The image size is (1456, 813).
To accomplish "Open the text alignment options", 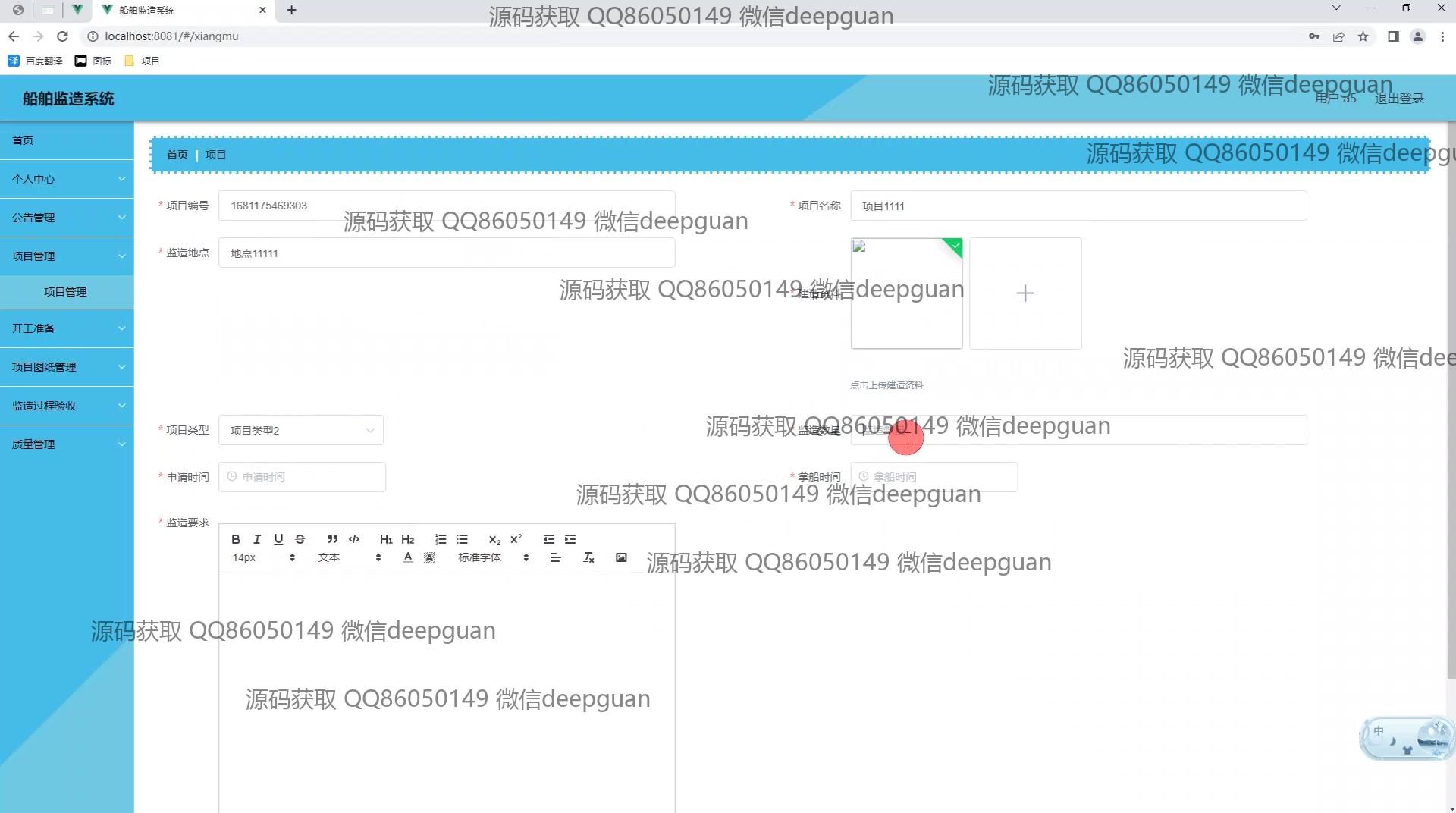I will click(556, 557).
